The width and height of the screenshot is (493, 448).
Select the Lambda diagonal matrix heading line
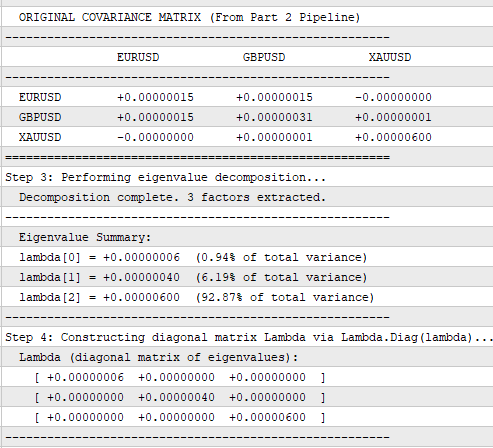(158, 357)
